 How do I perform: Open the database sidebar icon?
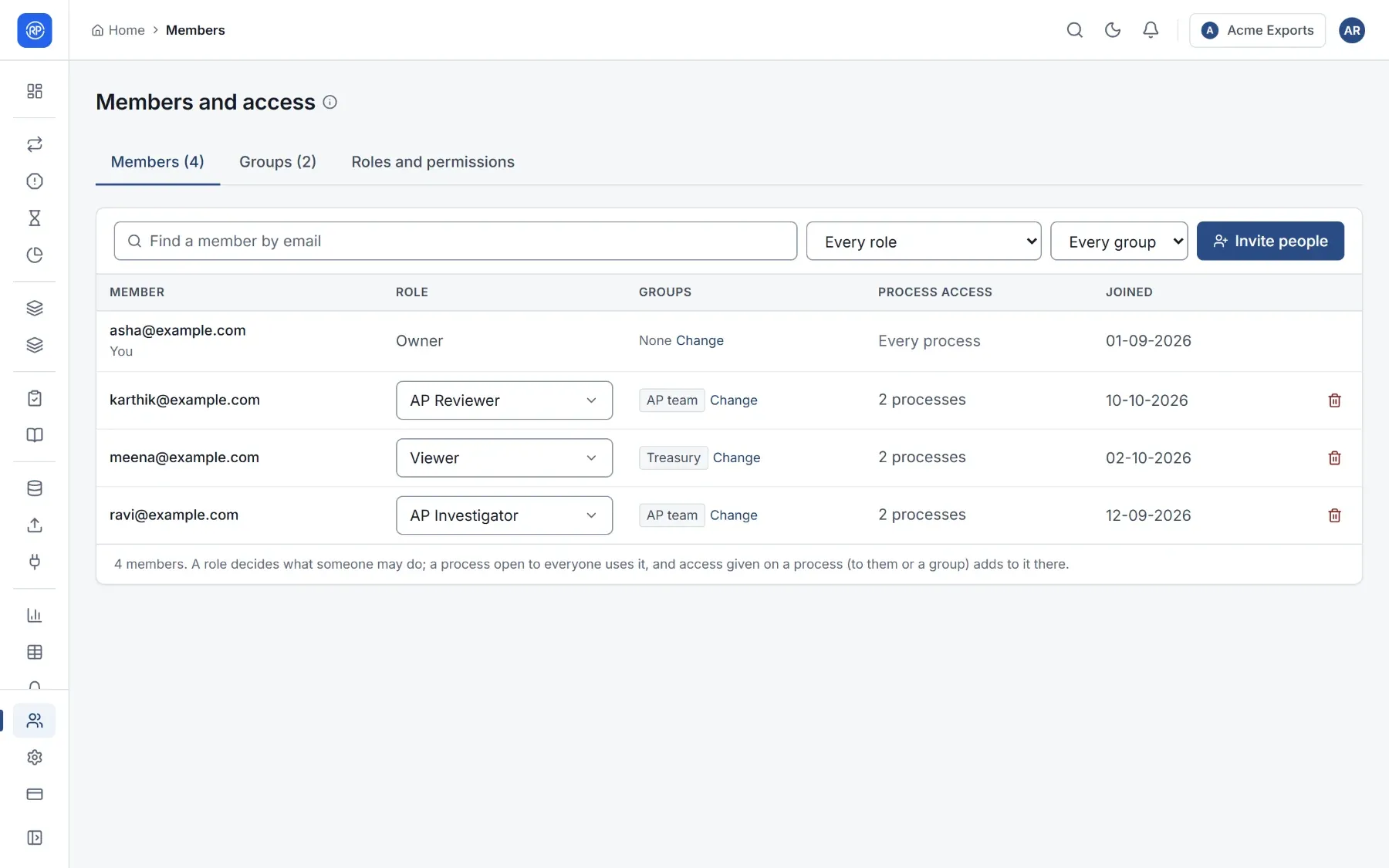35,488
